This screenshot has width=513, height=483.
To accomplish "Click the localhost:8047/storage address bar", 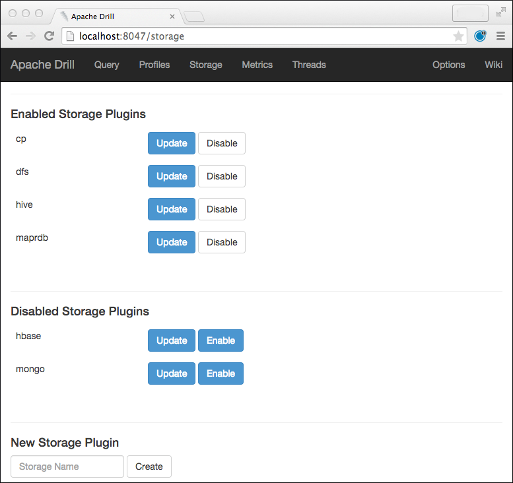I will 264,36.
